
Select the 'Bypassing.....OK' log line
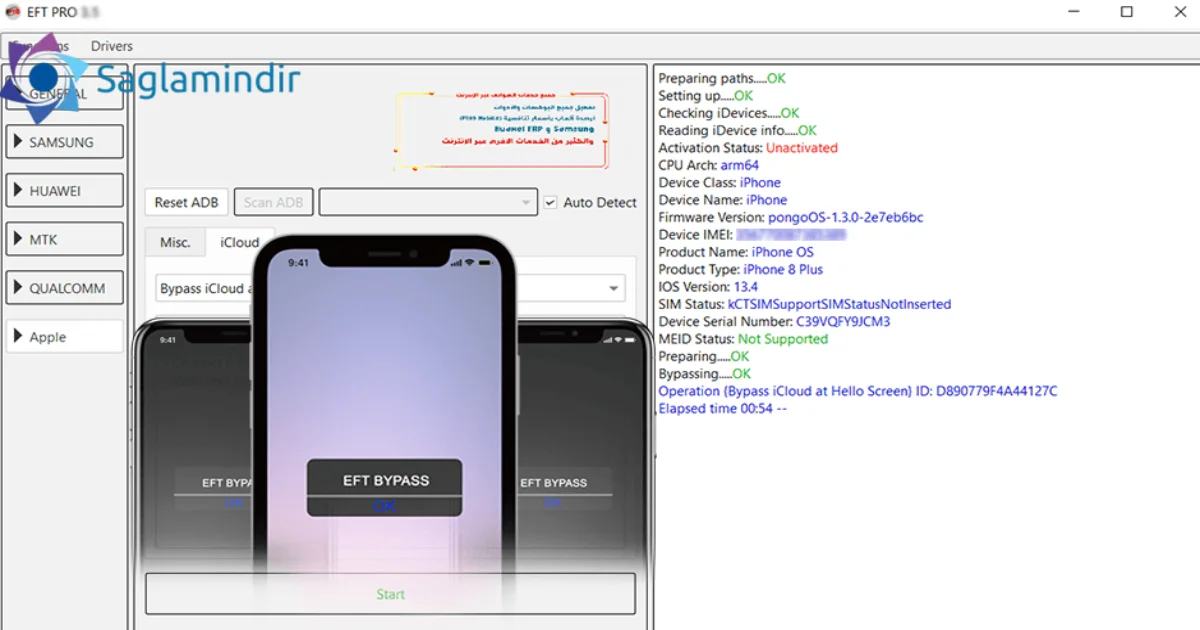coord(705,374)
